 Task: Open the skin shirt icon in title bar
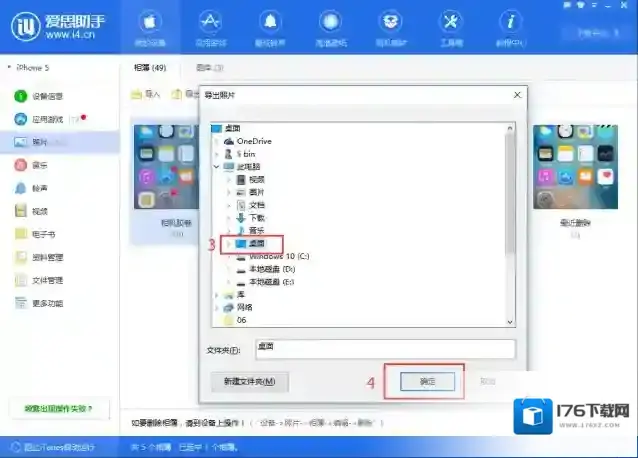click(581, 5)
